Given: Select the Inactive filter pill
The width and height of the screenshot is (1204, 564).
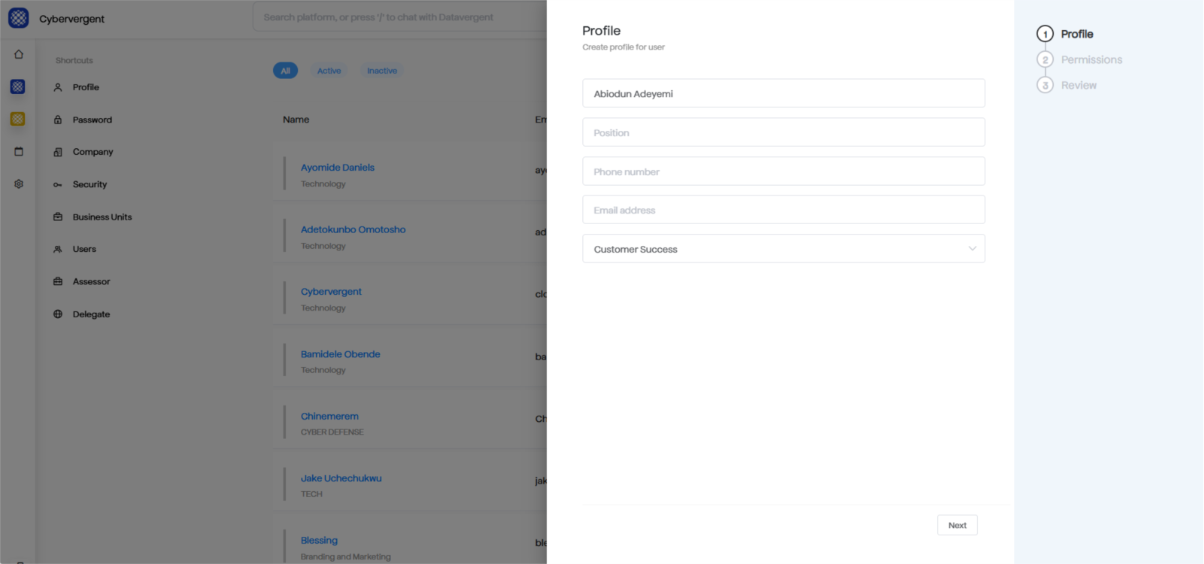Looking at the screenshot, I should click(x=382, y=71).
